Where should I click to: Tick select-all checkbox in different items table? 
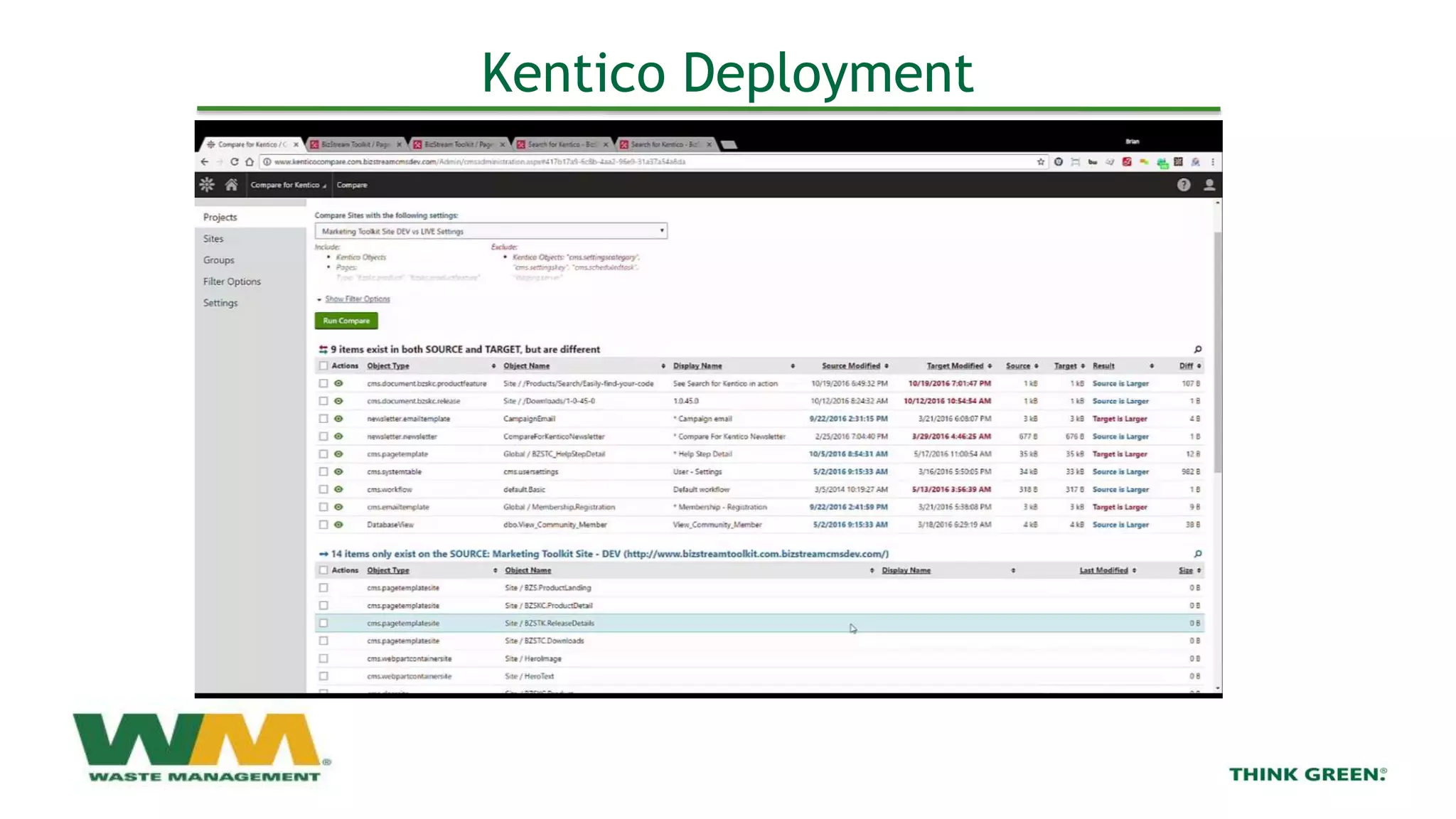tap(323, 366)
